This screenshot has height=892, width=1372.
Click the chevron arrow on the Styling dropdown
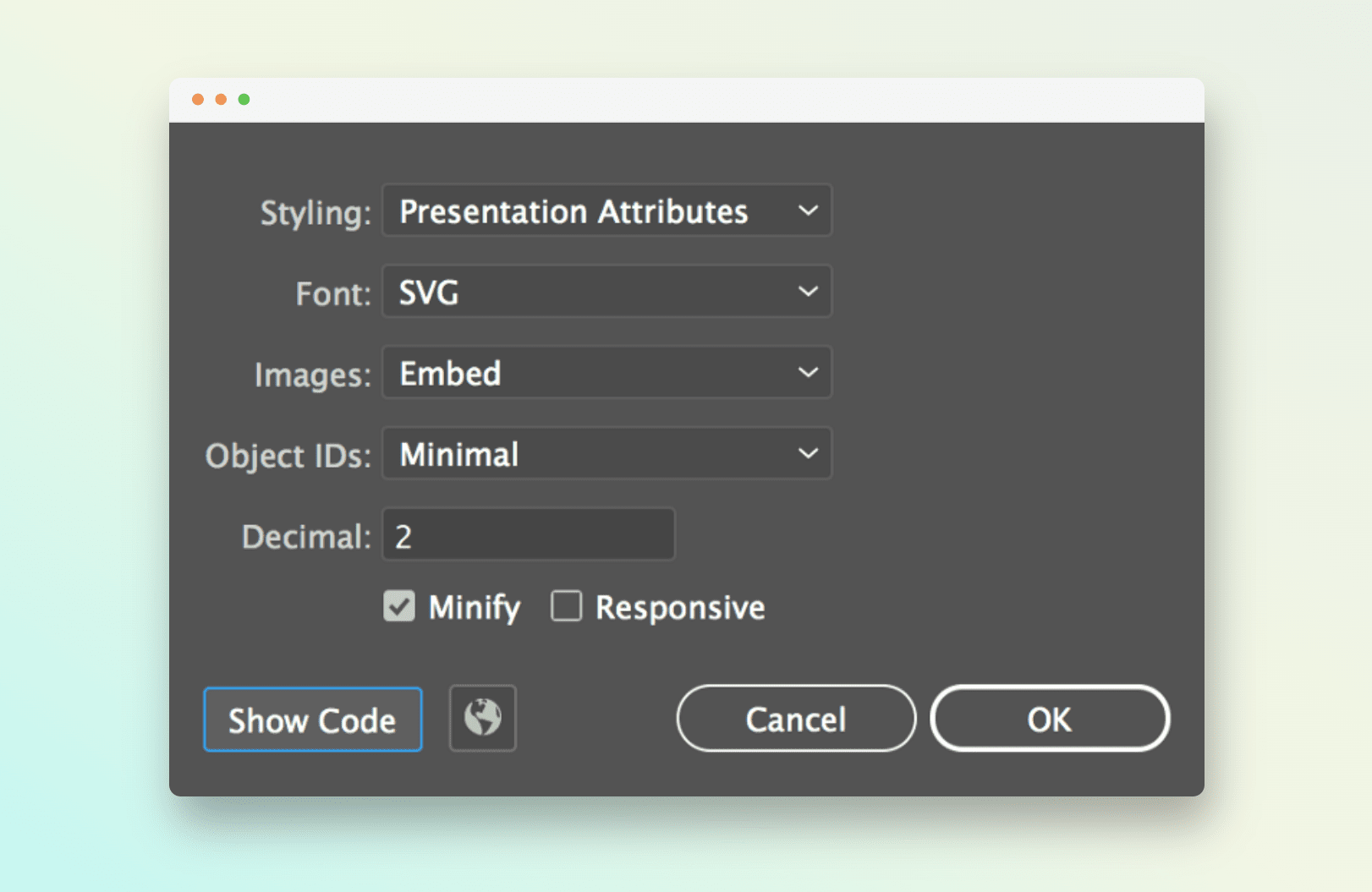[x=808, y=211]
